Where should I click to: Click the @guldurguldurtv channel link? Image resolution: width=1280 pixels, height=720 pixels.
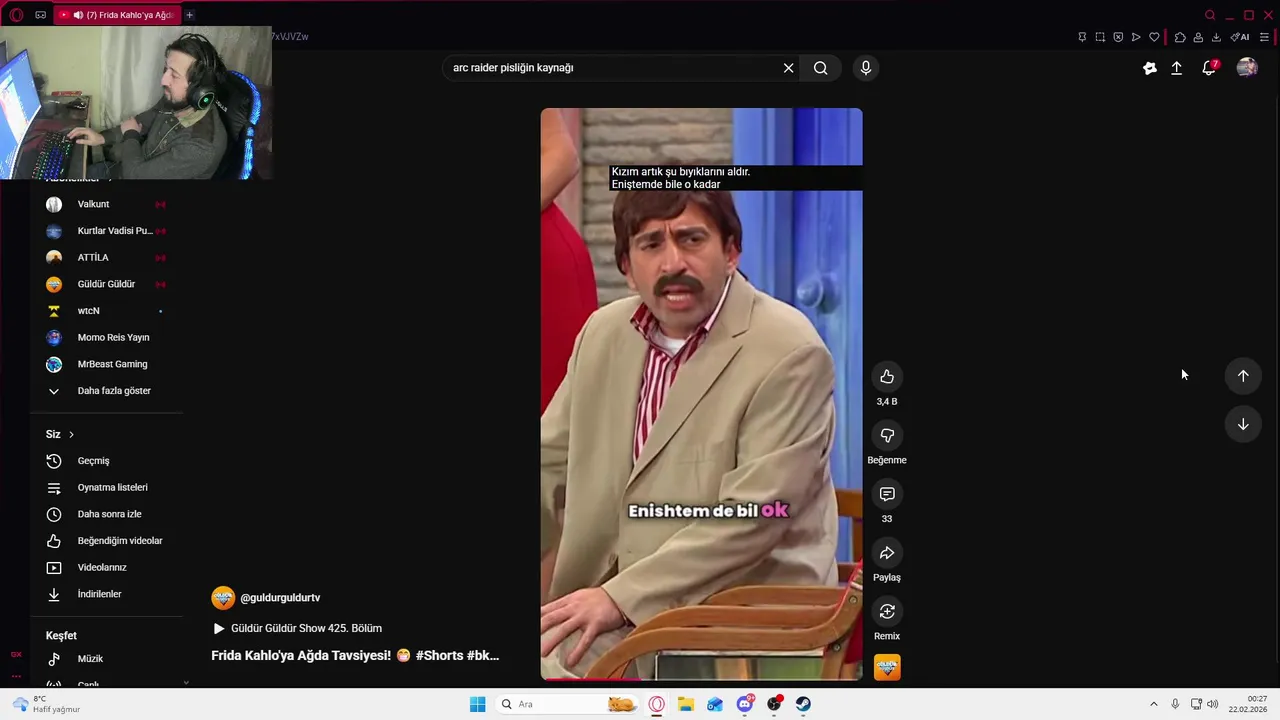280,598
